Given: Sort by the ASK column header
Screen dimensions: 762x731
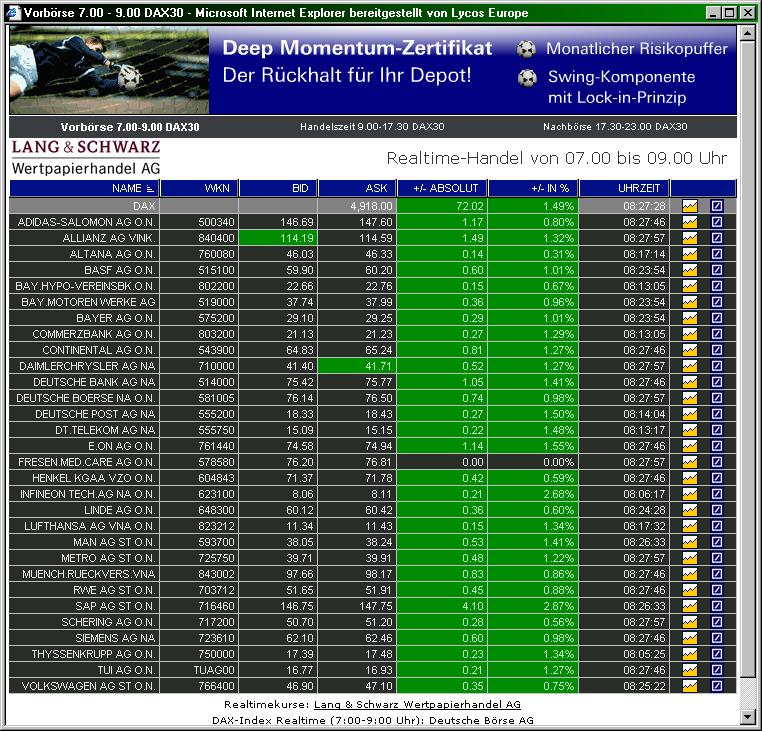Looking at the screenshot, I should pos(358,188).
